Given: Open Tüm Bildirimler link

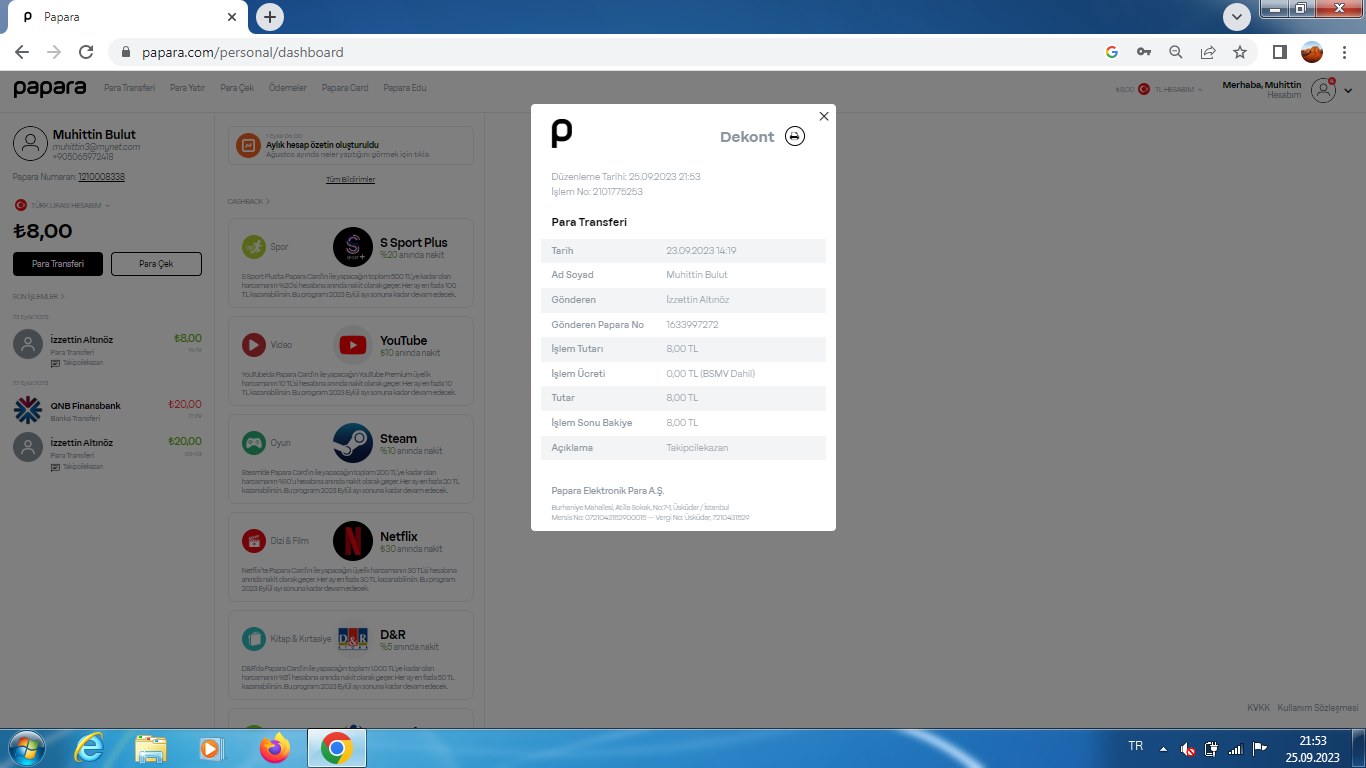Looking at the screenshot, I should point(350,180).
